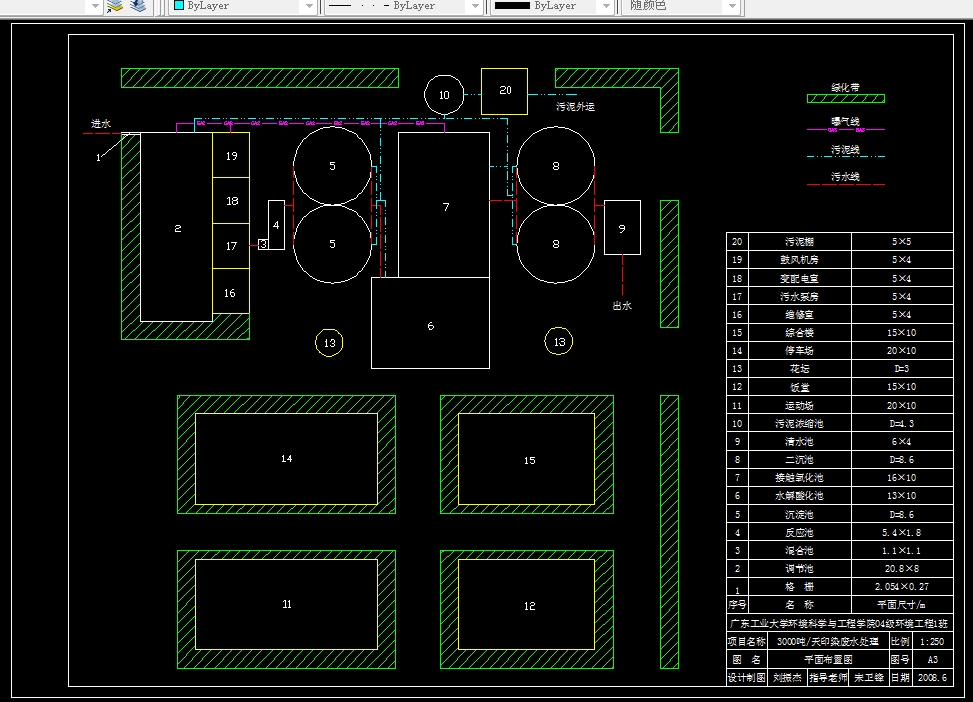Viewport: 973px width, 702px height.
Task: Select table cell 调节池
Action: (799, 568)
